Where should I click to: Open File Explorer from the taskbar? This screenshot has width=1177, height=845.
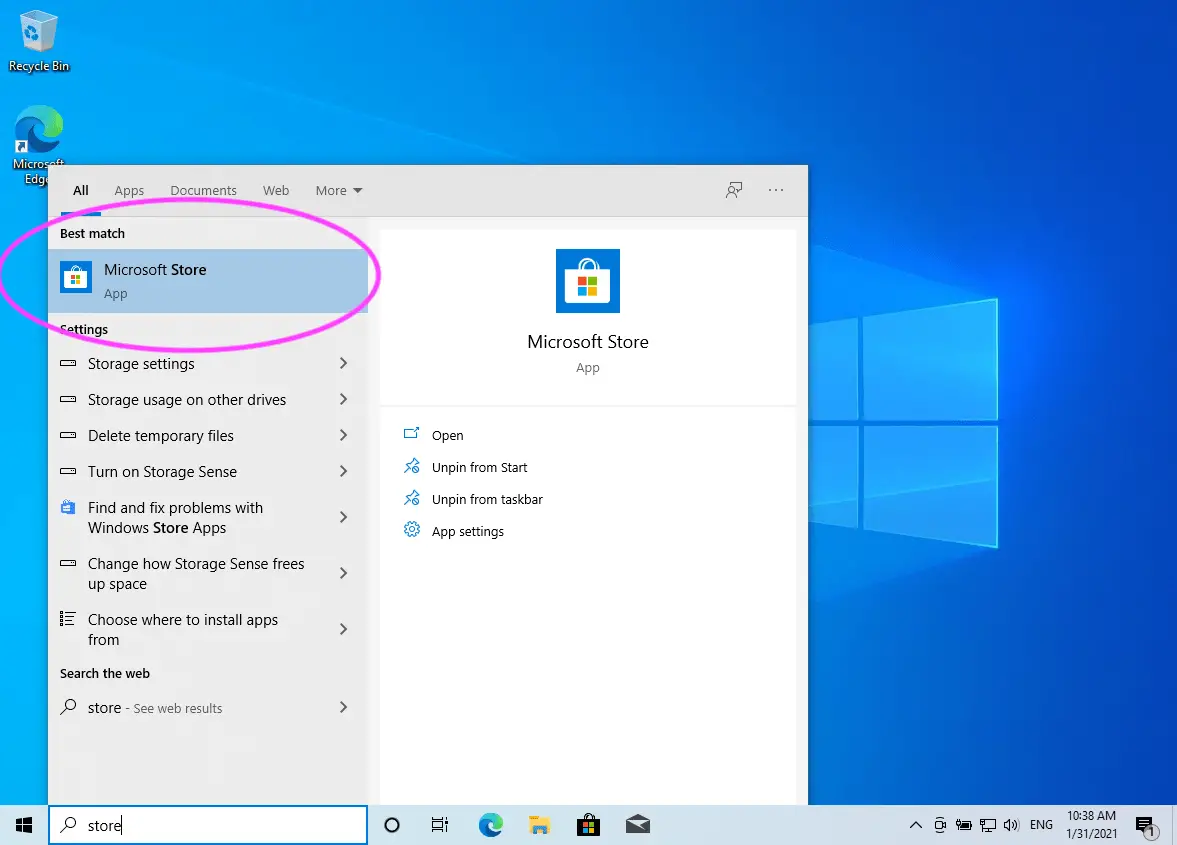tap(539, 825)
